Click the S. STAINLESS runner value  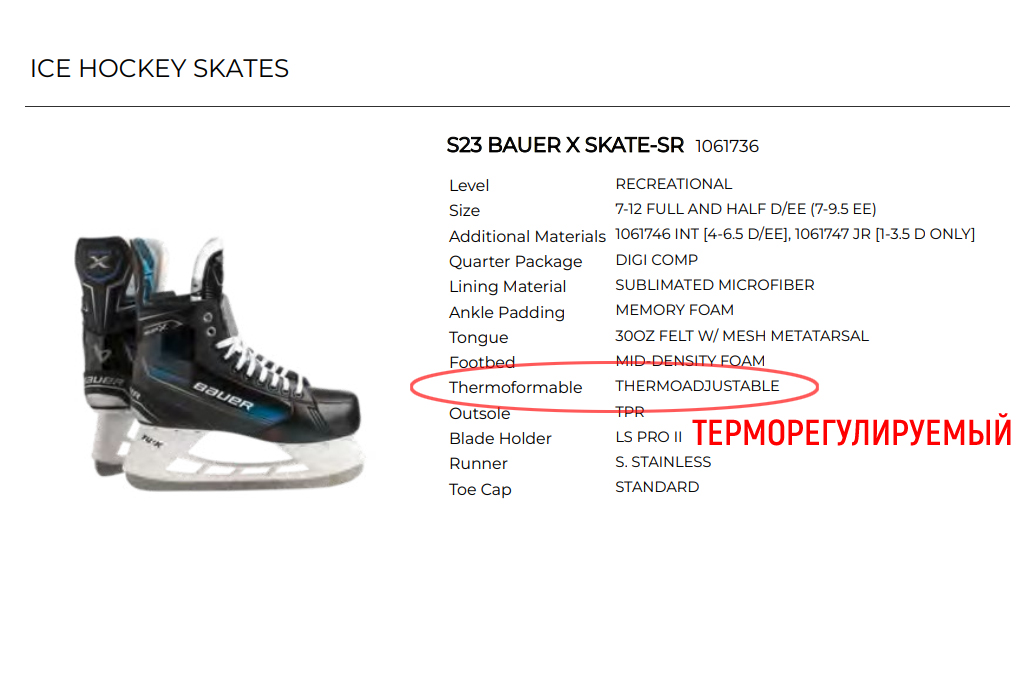[663, 462]
